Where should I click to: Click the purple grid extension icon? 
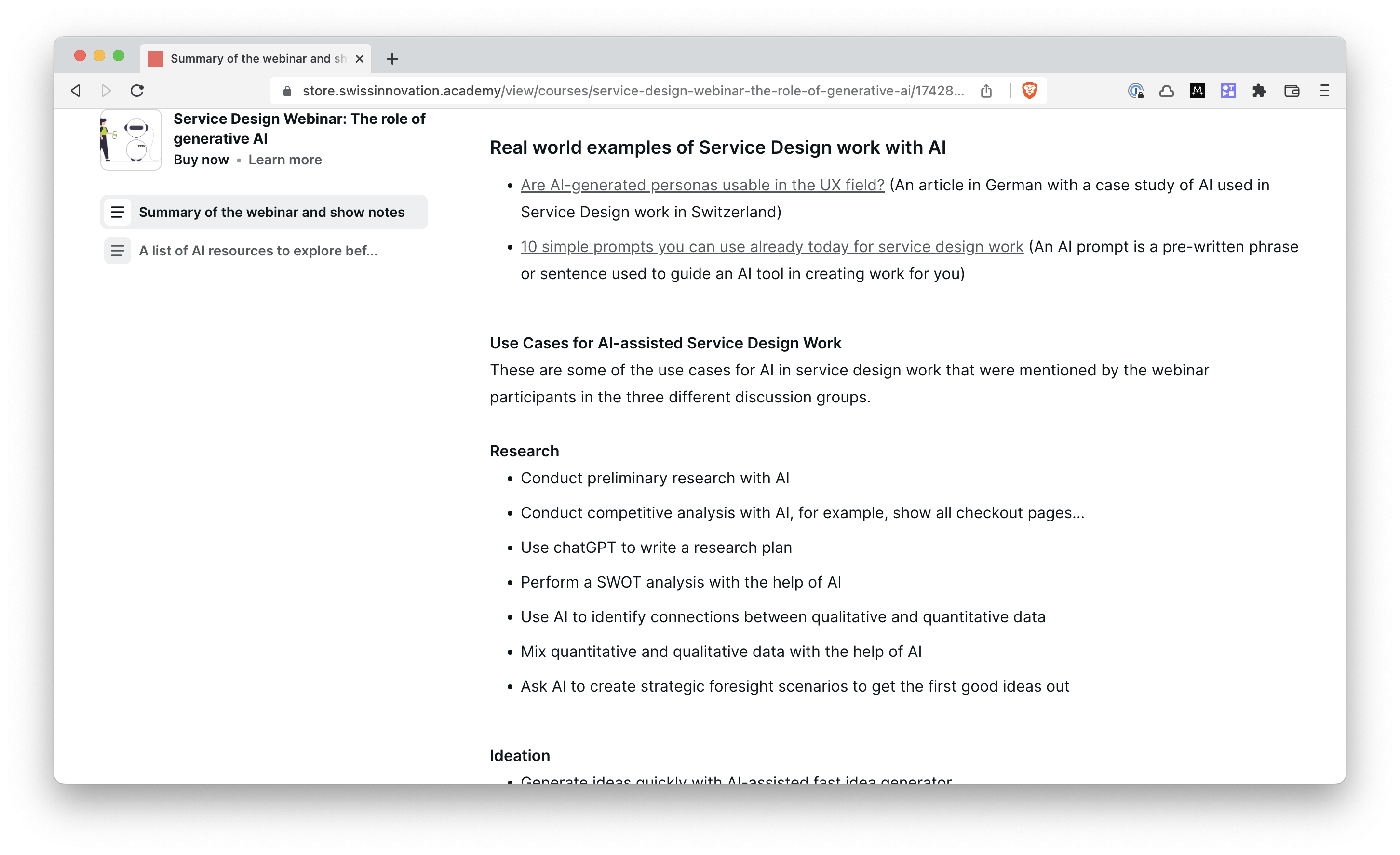pyautogui.click(x=1228, y=91)
